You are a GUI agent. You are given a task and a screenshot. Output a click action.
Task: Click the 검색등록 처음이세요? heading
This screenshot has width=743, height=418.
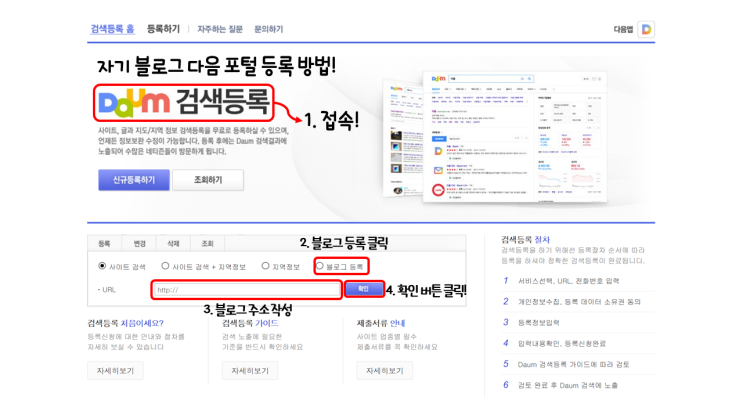point(125,323)
